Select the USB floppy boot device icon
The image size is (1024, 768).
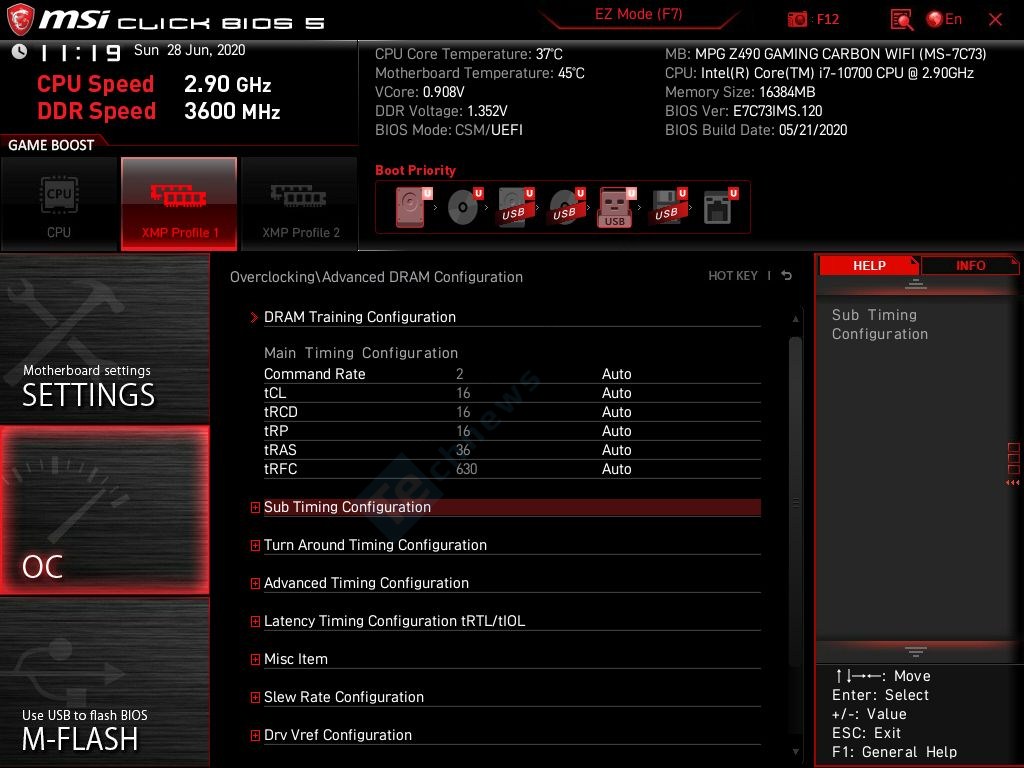tap(669, 207)
